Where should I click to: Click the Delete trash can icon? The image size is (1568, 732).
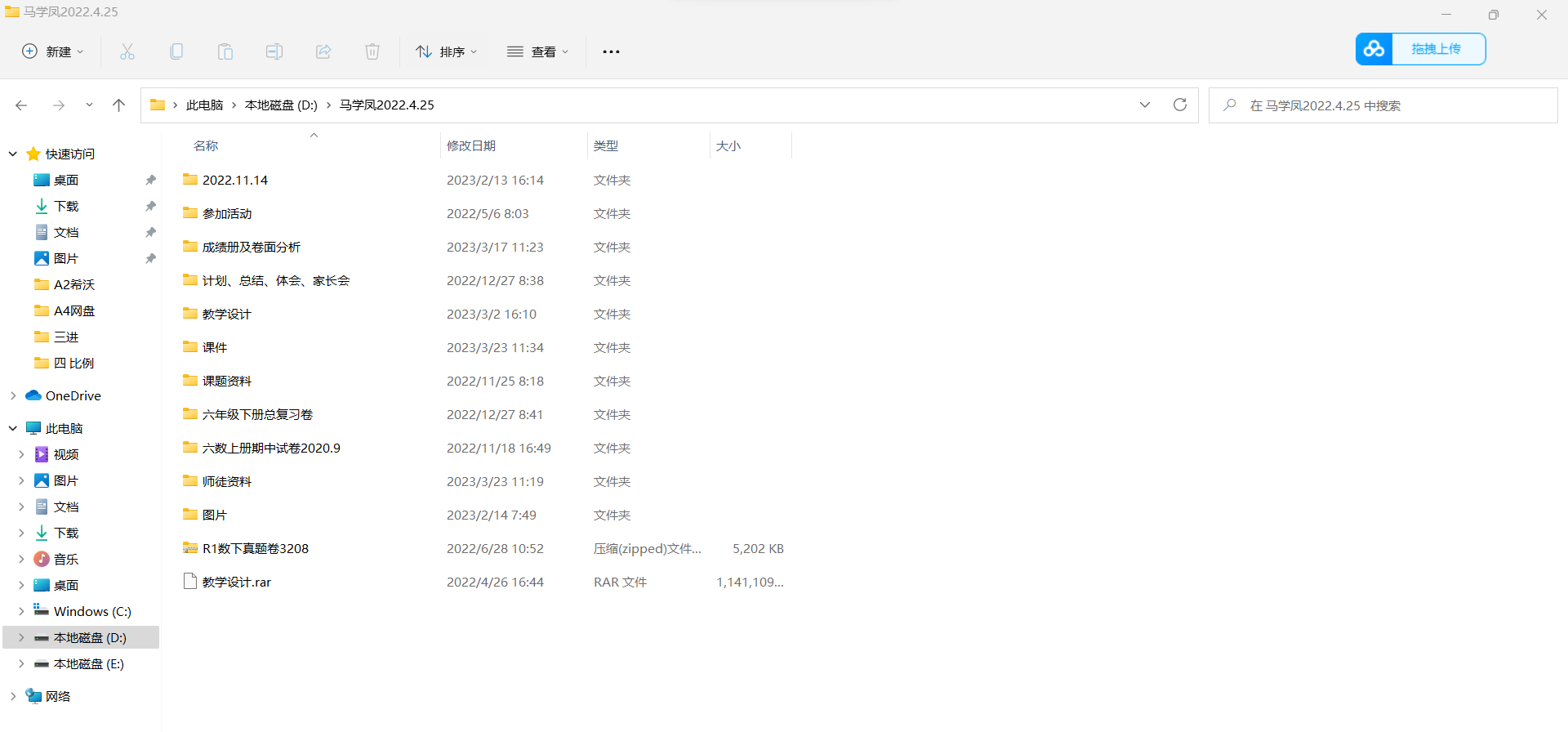pos(372,51)
